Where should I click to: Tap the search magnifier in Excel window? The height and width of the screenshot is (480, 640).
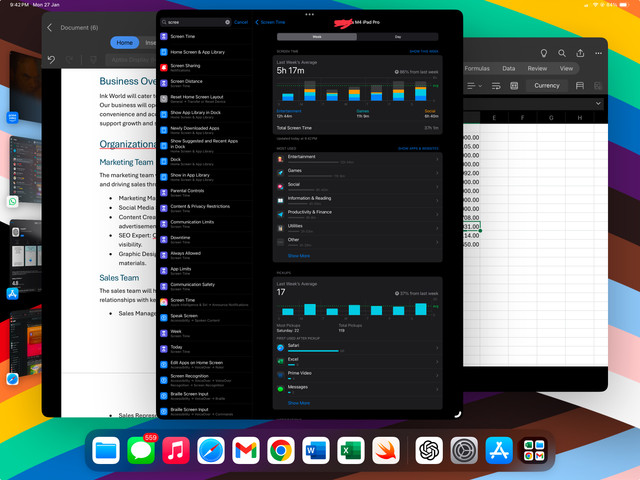(562, 53)
